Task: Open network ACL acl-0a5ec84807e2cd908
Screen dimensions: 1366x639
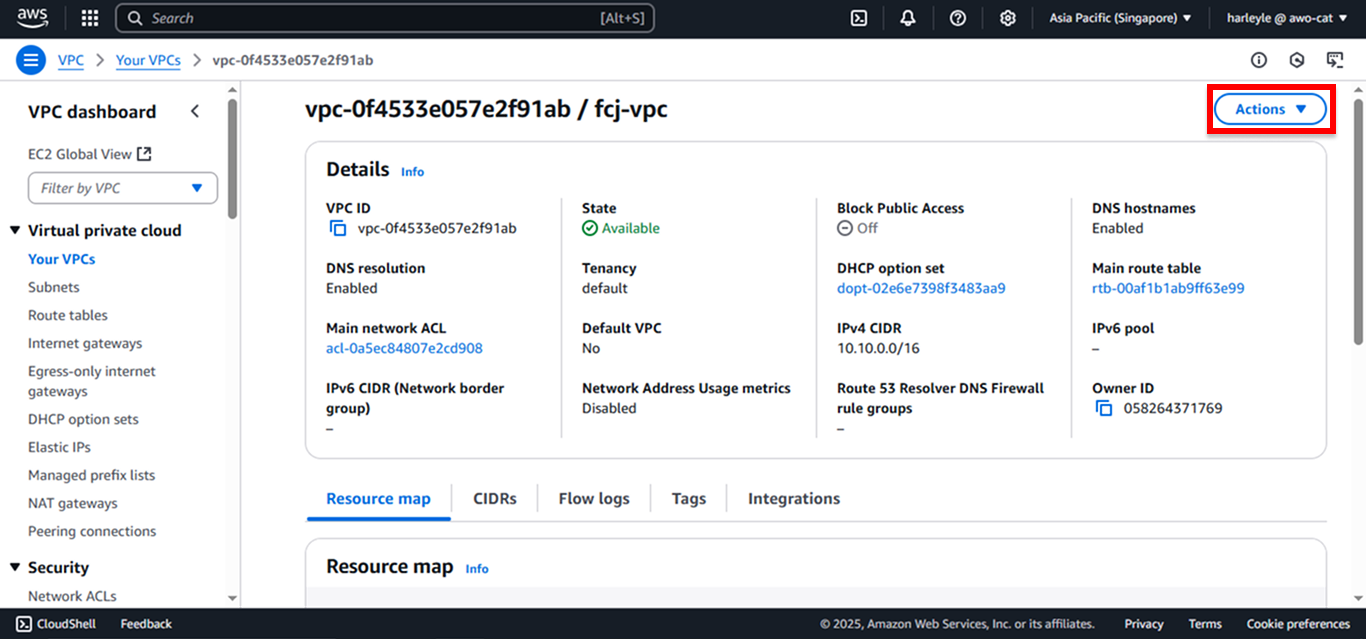Action: click(404, 348)
